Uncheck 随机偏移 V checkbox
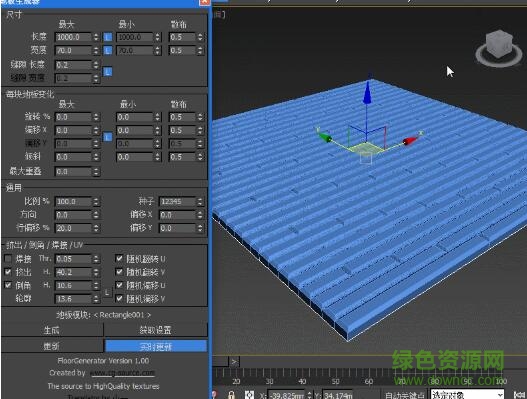Image resolution: width=527 pixels, height=399 pixels. click(x=119, y=298)
